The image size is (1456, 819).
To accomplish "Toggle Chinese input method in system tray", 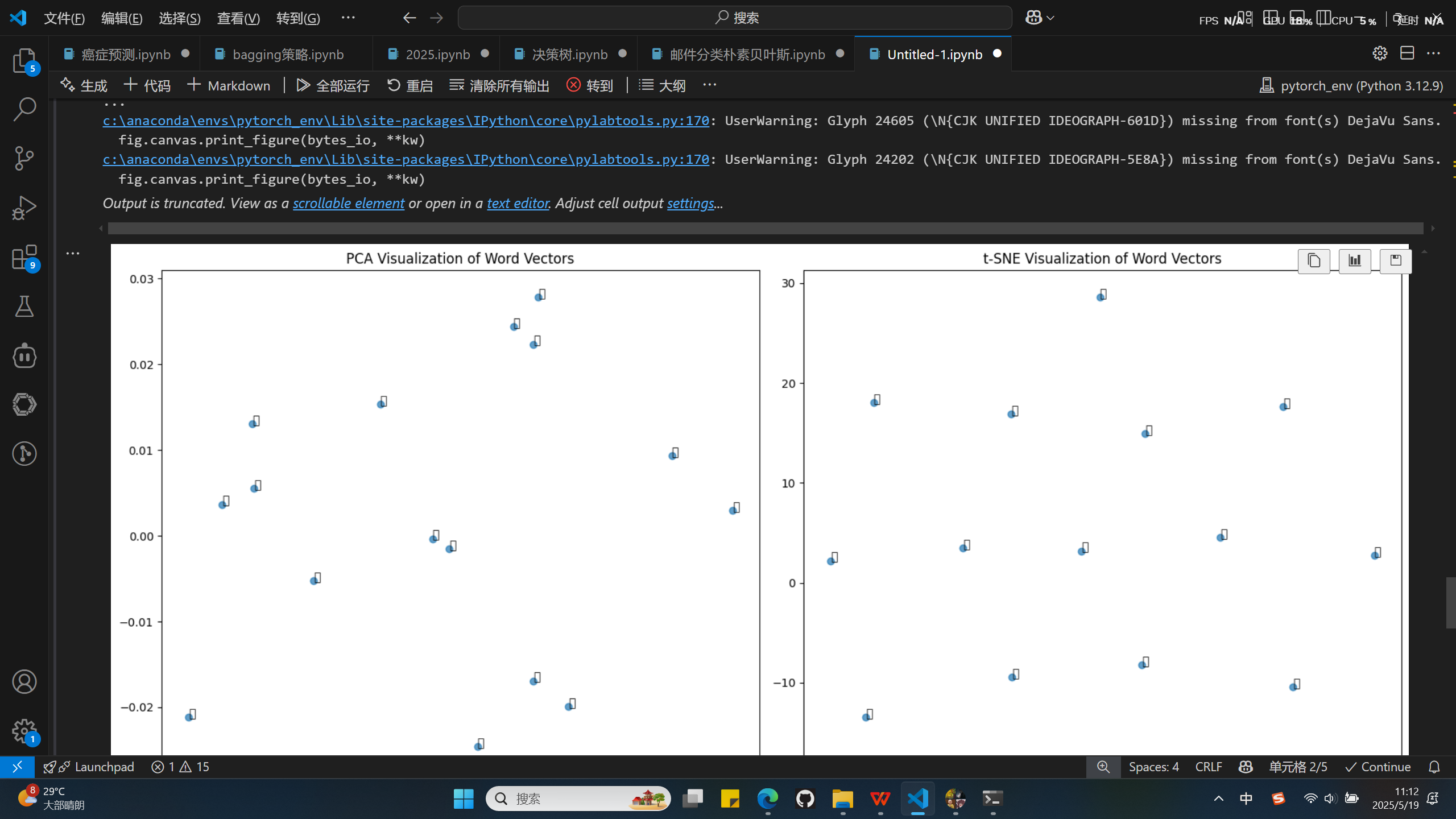I will tap(1246, 799).
